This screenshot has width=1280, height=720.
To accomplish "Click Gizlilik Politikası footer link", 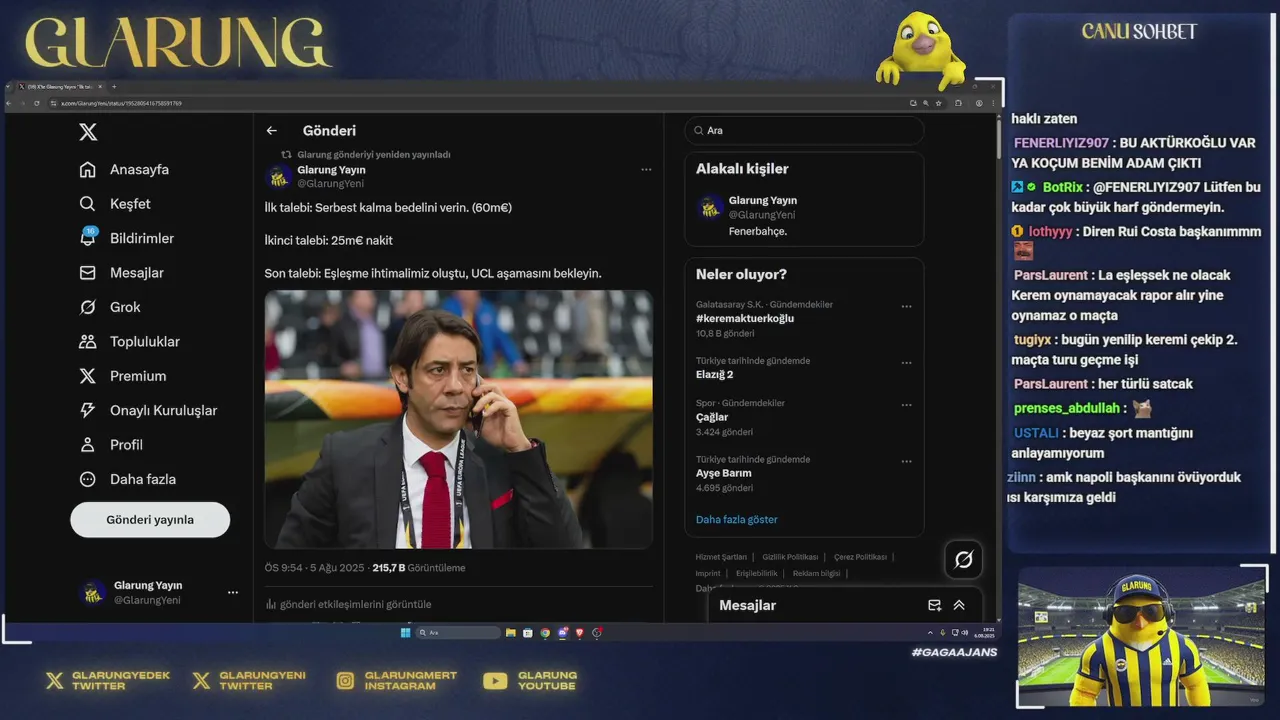I will (790, 557).
